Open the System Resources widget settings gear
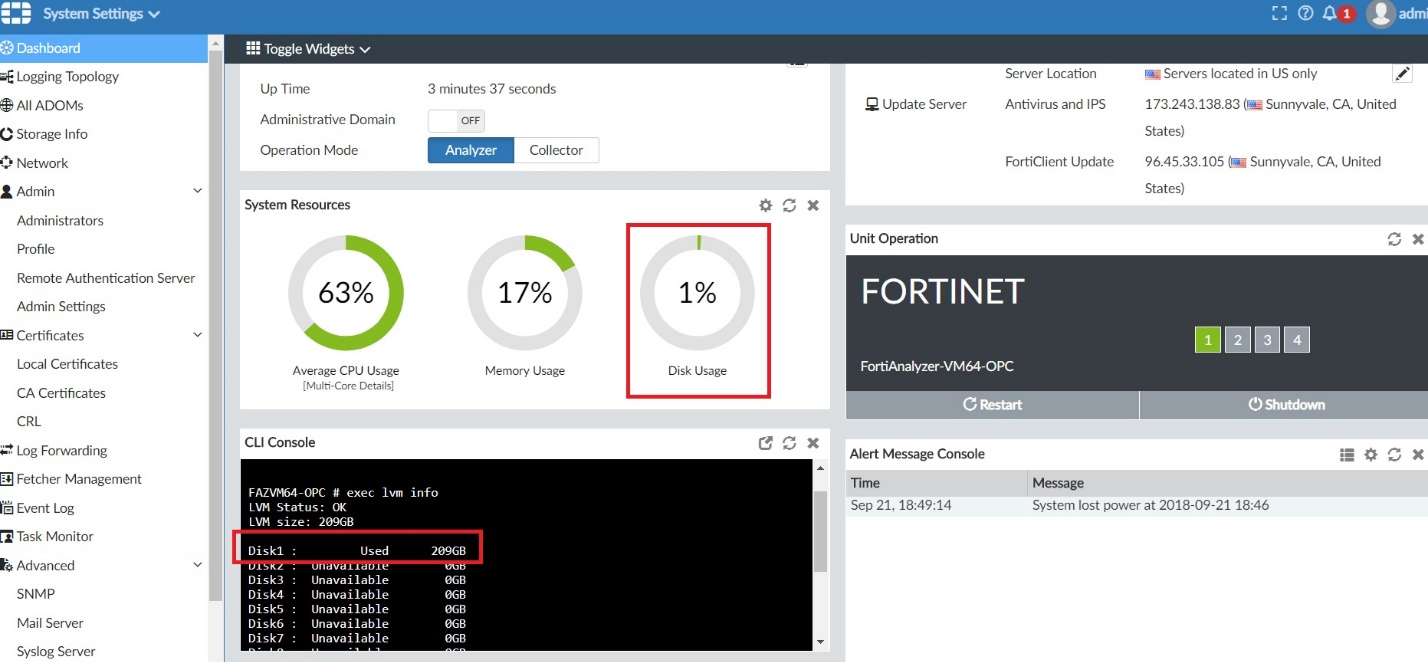Image resolution: width=1428 pixels, height=662 pixels. coord(765,205)
